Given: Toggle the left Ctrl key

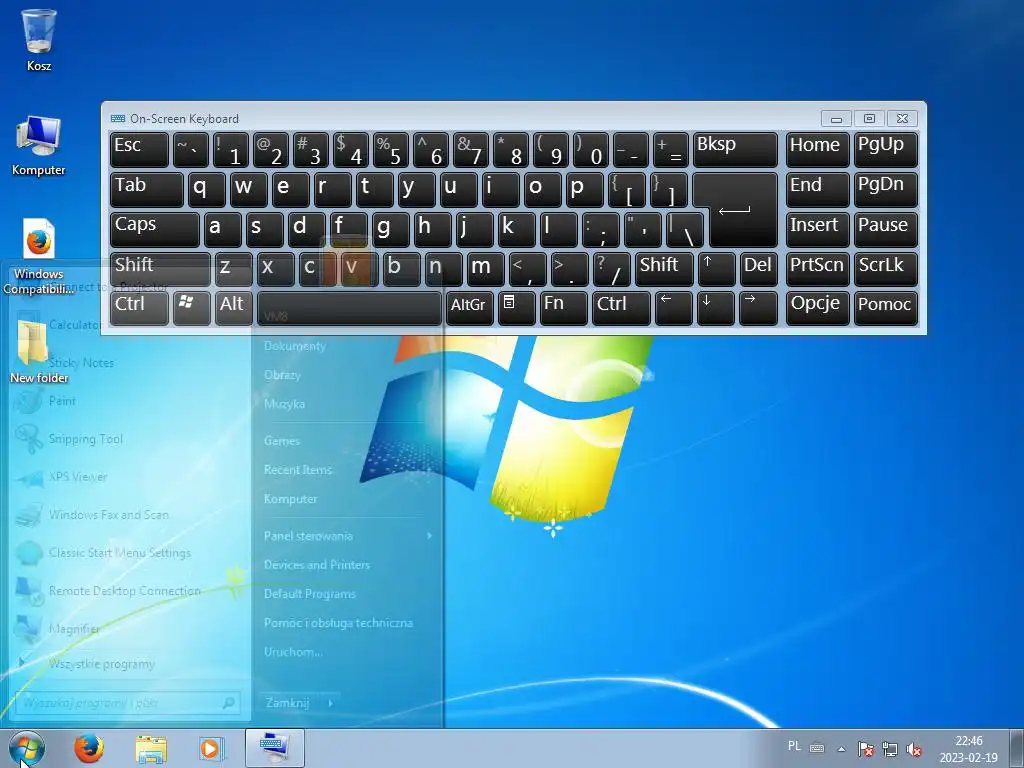Looking at the screenshot, I should coord(138,308).
